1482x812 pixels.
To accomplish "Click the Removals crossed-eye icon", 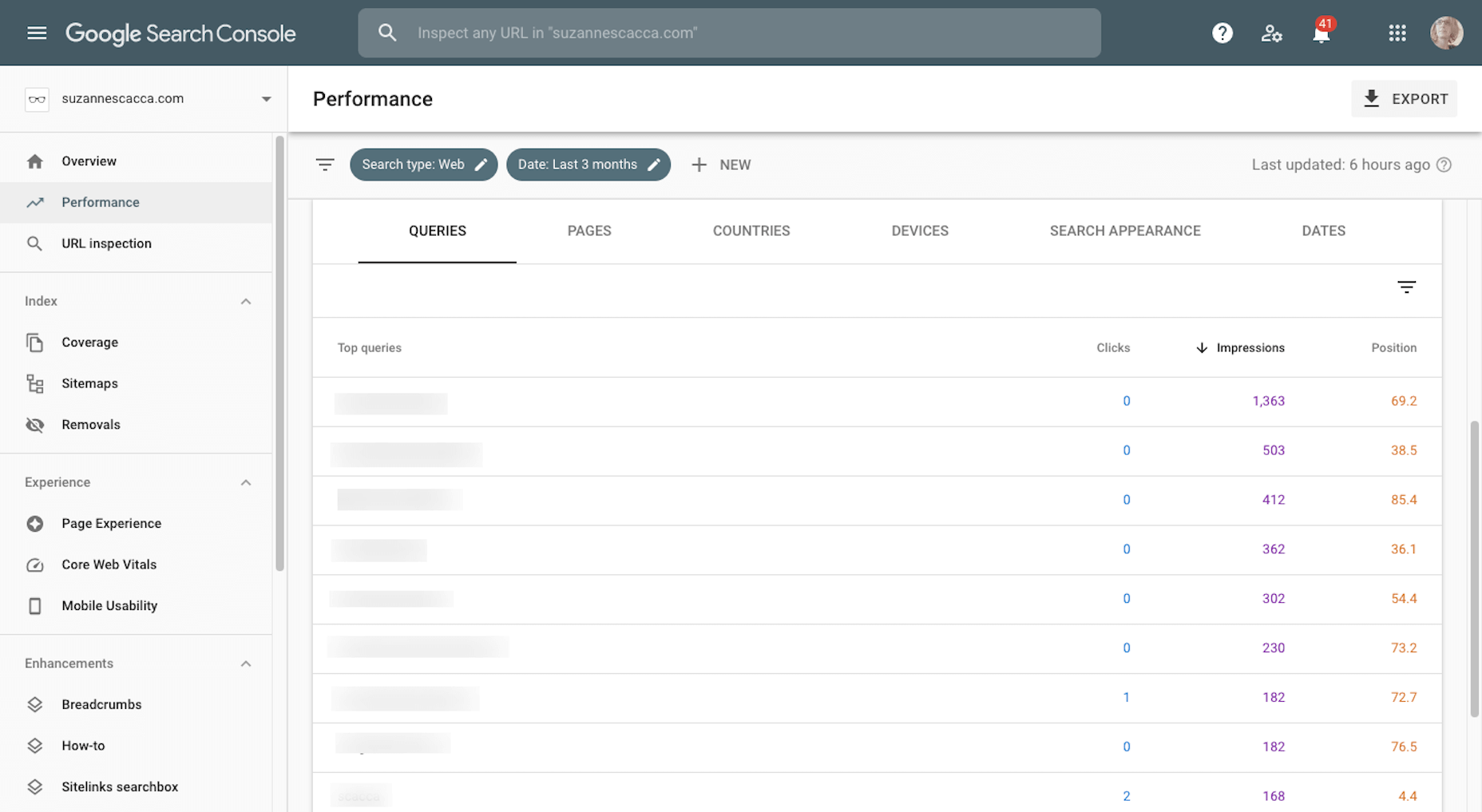I will (x=34, y=425).
